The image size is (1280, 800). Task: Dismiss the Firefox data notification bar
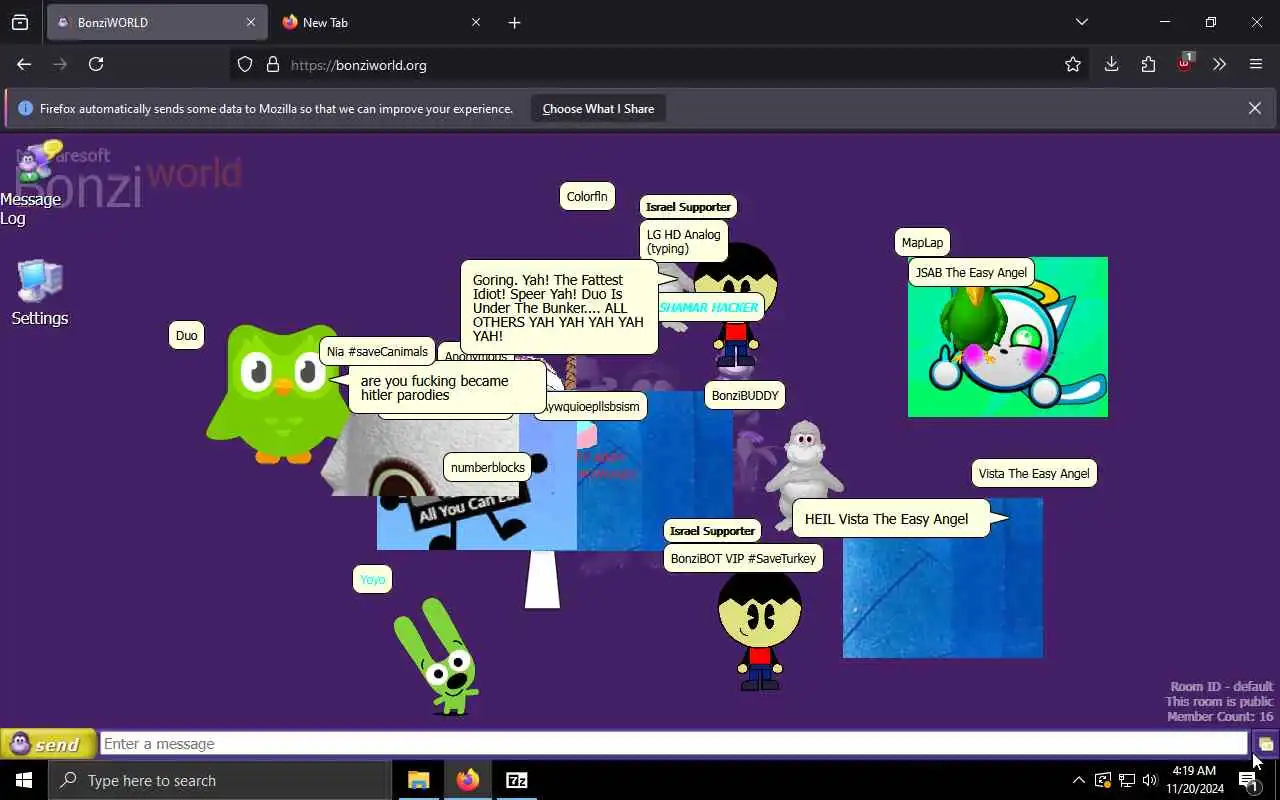point(1254,108)
